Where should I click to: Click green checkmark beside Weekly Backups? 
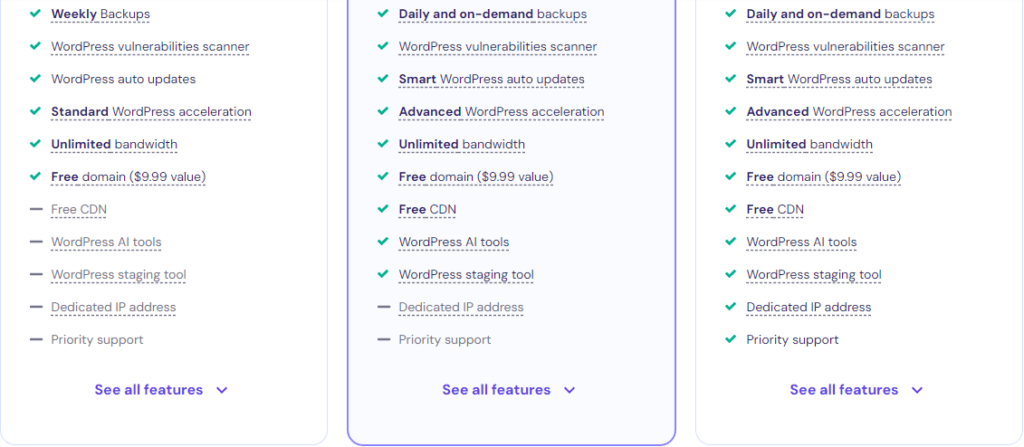click(35, 14)
